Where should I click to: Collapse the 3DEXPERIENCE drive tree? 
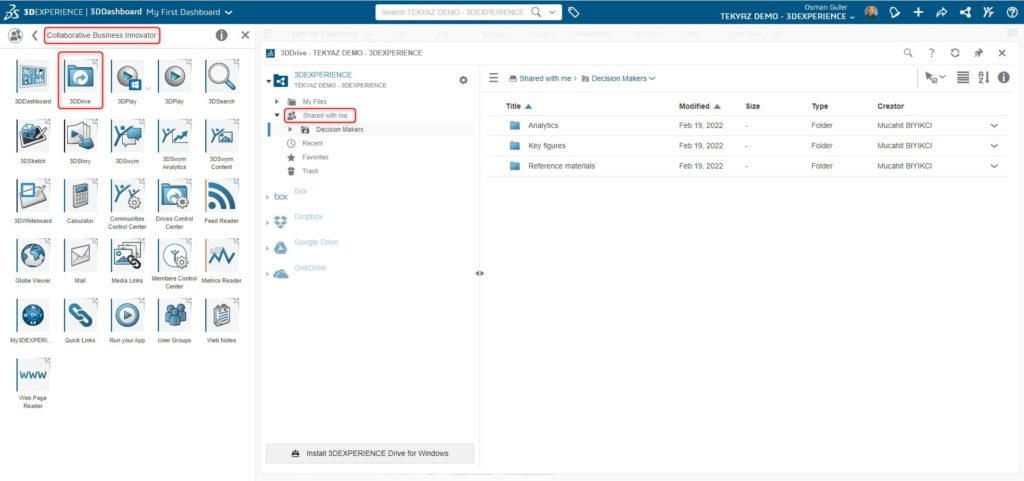(268, 81)
